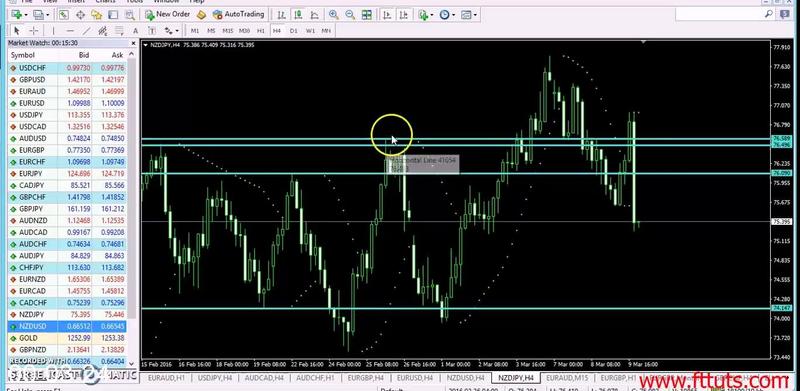The width and height of the screenshot is (800, 391).
Task: Open the AUDCHF,H1 chart tab
Action: 315,378
